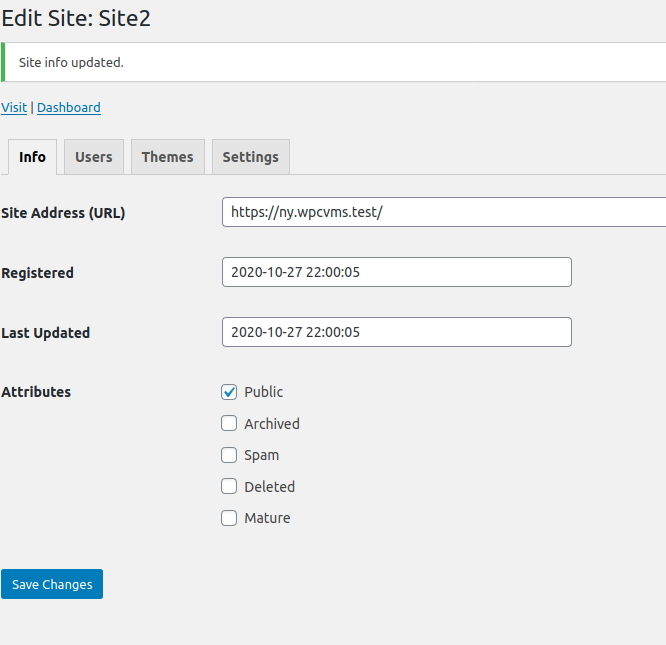Viewport: 666px width, 645px height.
Task: Click into the Last Updated field
Action: point(396,332)
